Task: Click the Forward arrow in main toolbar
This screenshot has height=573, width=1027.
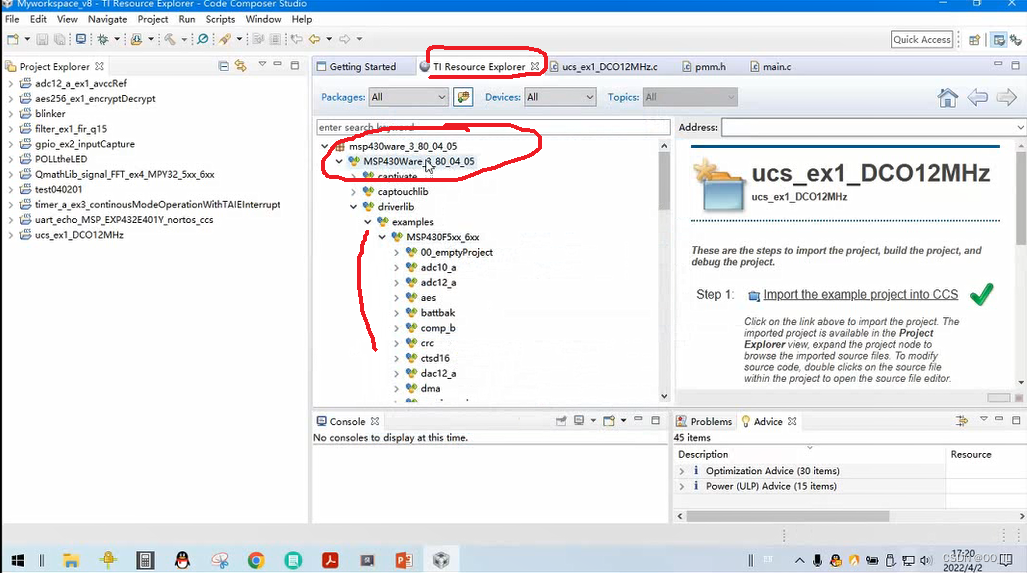Action: [x=345, y=39]
